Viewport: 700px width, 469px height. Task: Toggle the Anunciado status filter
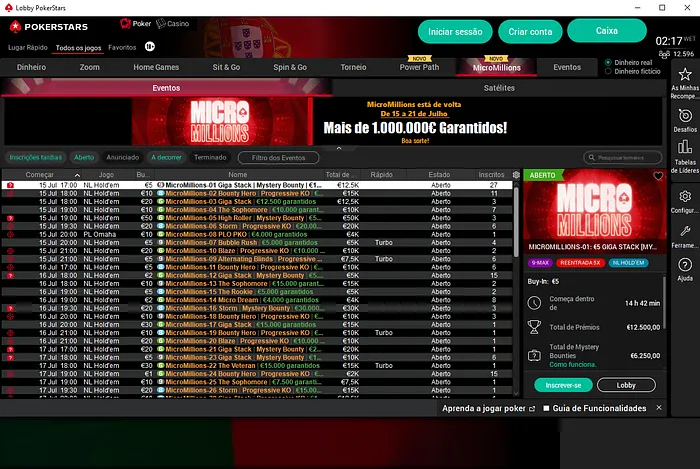(x=122, y=158)
